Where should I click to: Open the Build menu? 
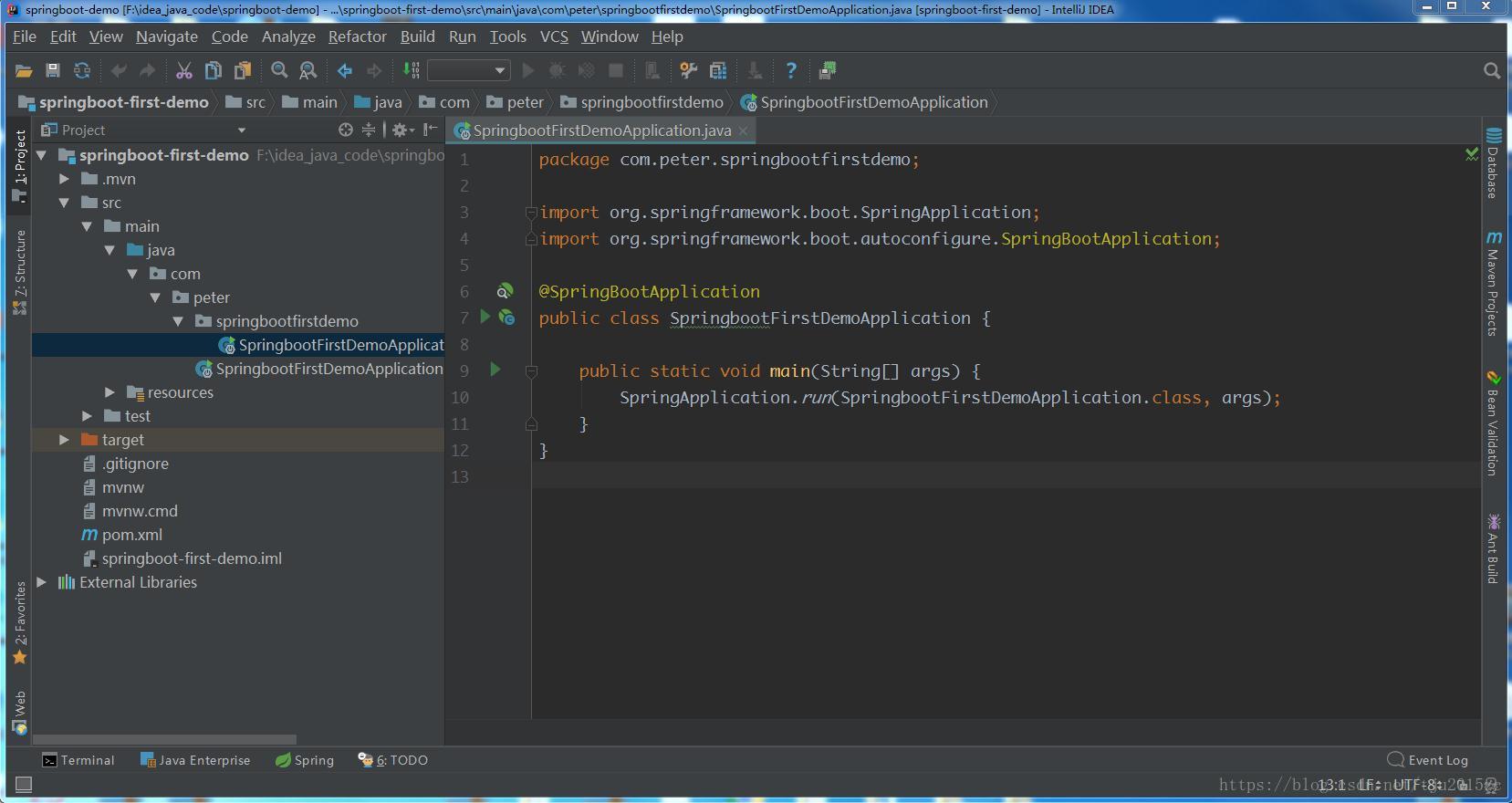point(418,36)
